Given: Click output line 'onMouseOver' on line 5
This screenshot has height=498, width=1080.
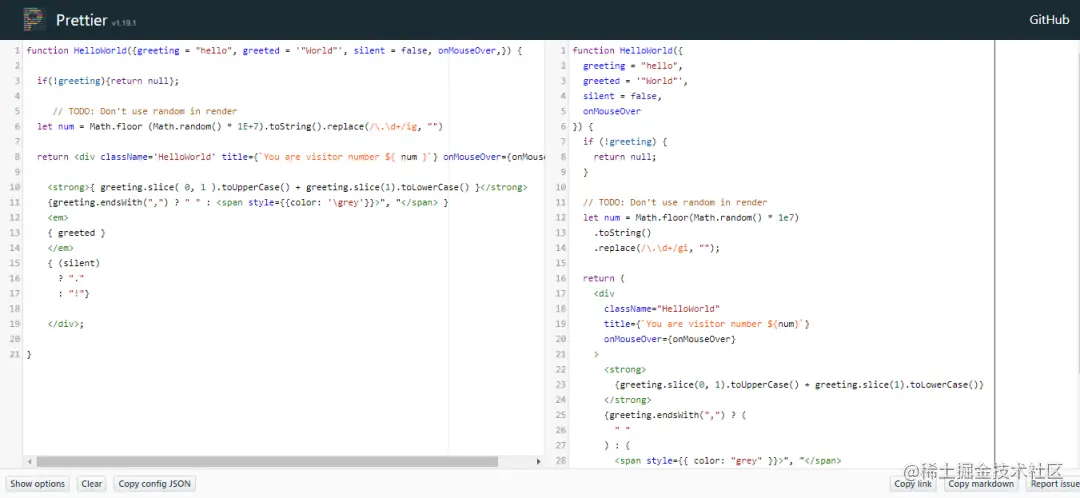Looking at the screenshot, I should click(x=612, y=111).
